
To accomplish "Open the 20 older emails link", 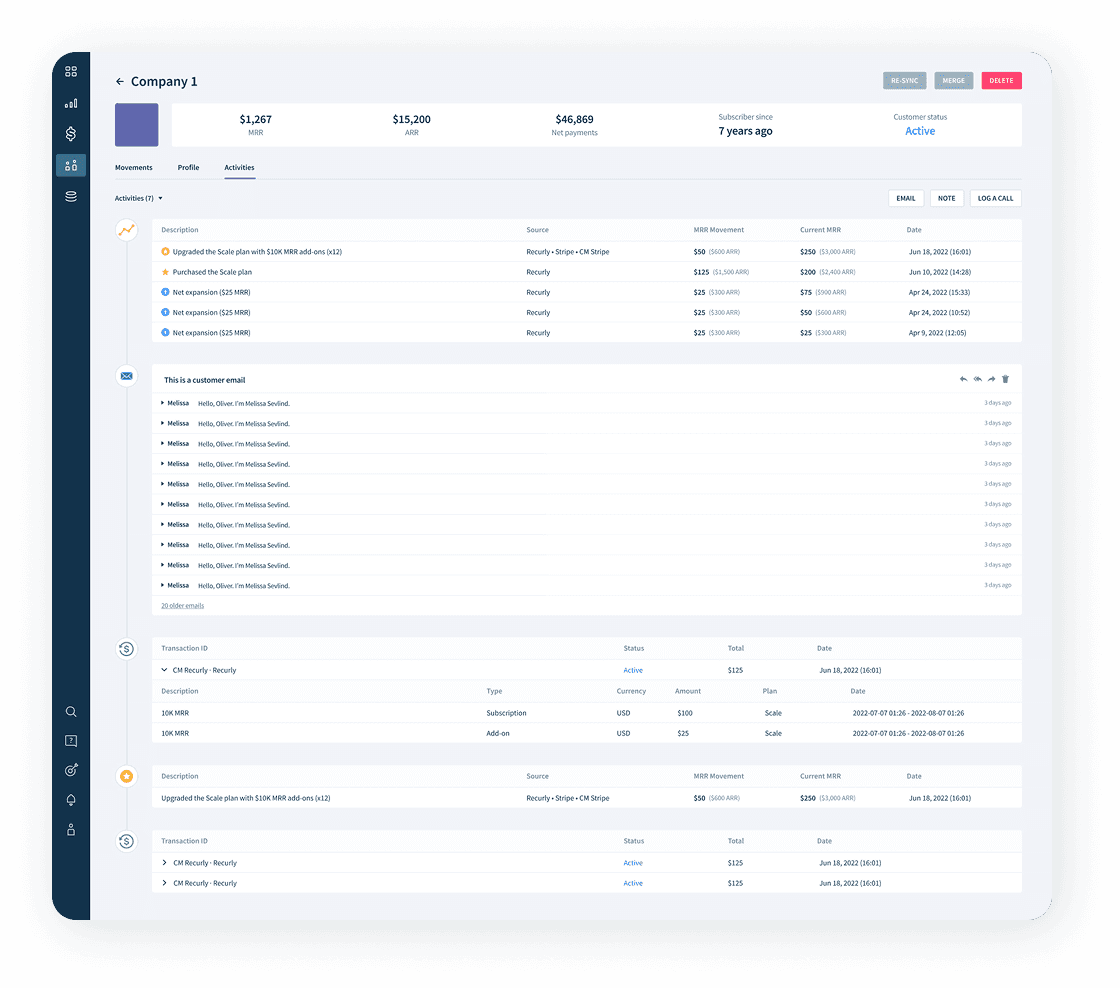I will [183, 606].
